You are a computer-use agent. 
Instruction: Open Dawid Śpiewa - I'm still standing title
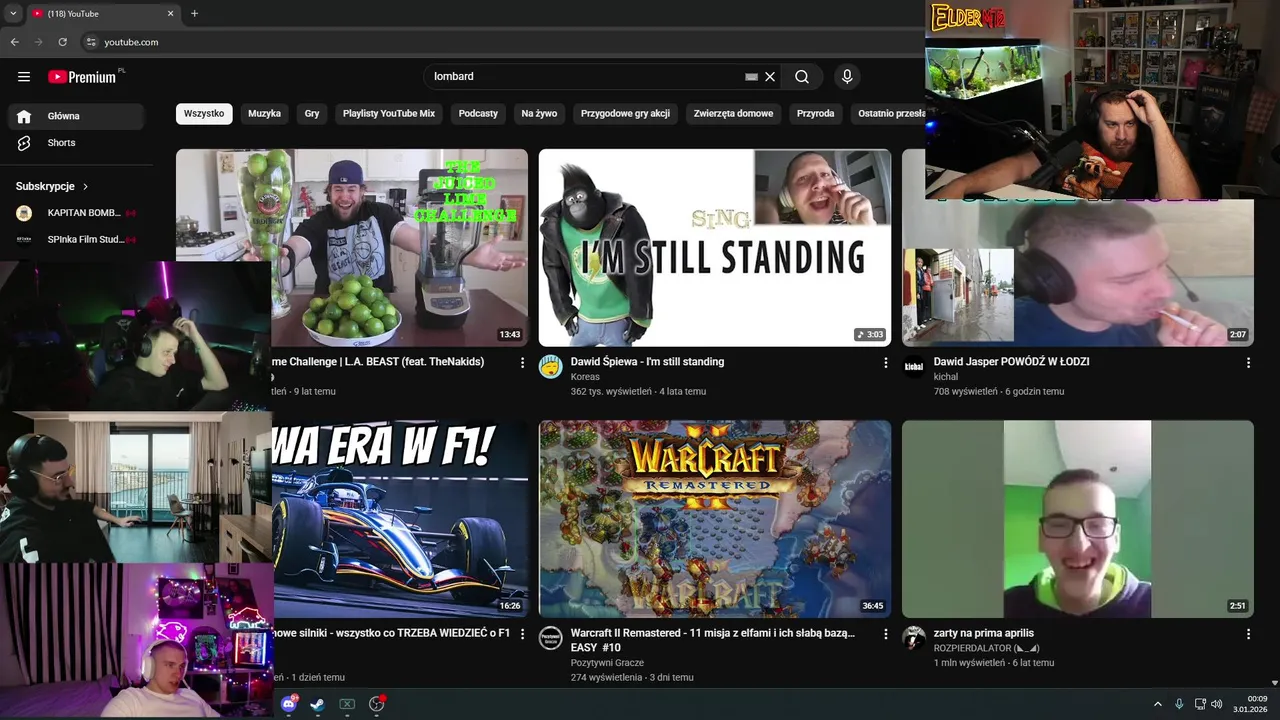pos(647,362)
